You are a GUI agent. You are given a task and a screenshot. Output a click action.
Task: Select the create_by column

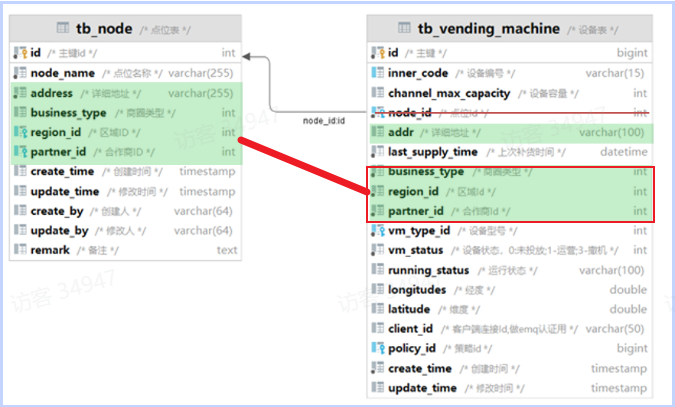click(x=57, y=211)
